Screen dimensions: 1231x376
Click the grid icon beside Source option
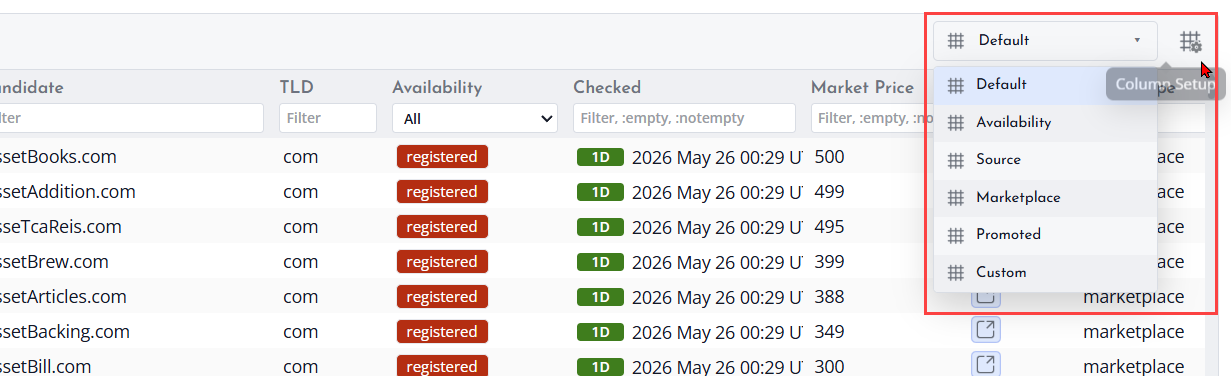click(x=956, y=160)
